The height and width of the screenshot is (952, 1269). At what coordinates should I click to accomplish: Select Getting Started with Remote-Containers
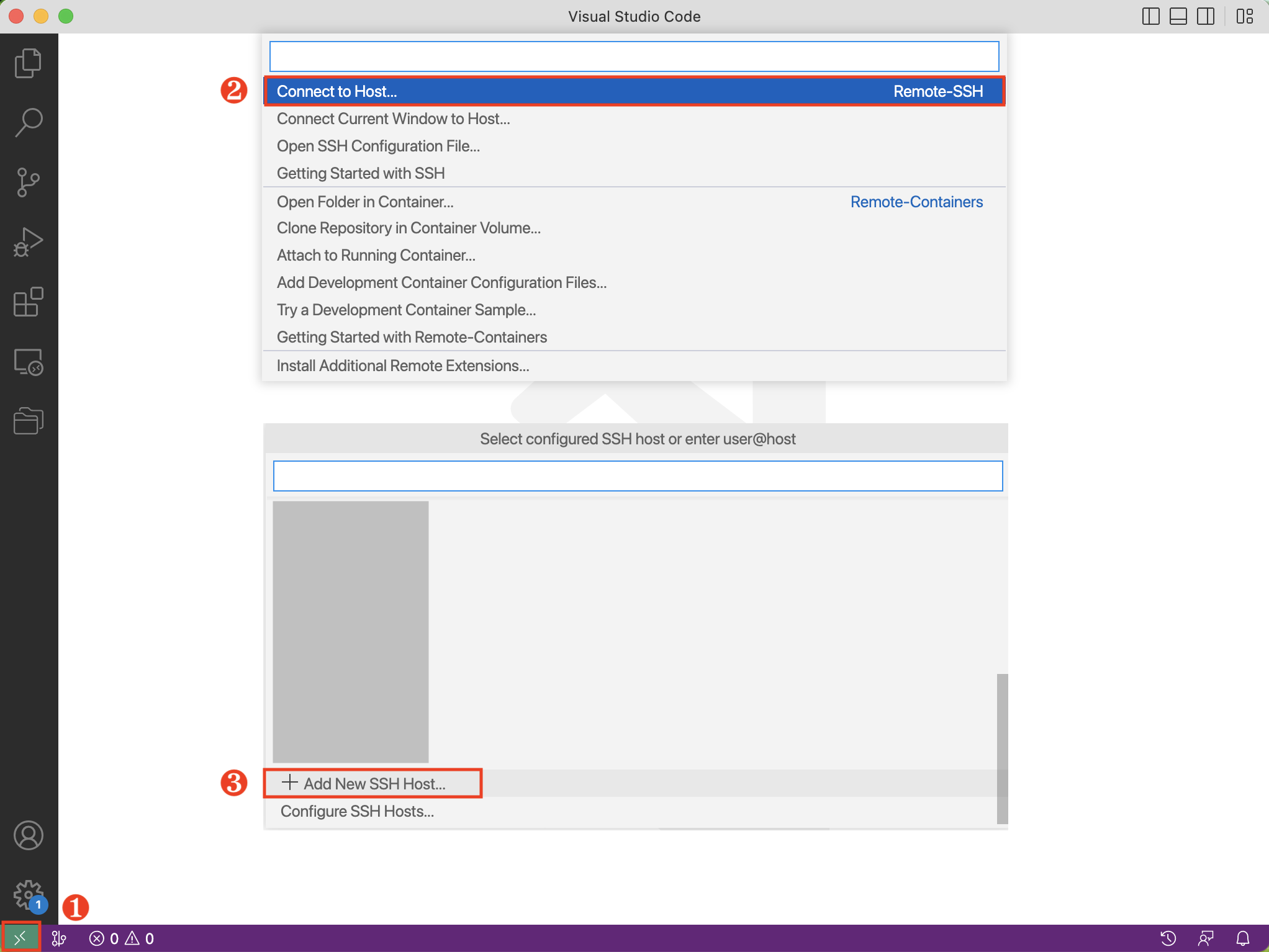(634, 337)
